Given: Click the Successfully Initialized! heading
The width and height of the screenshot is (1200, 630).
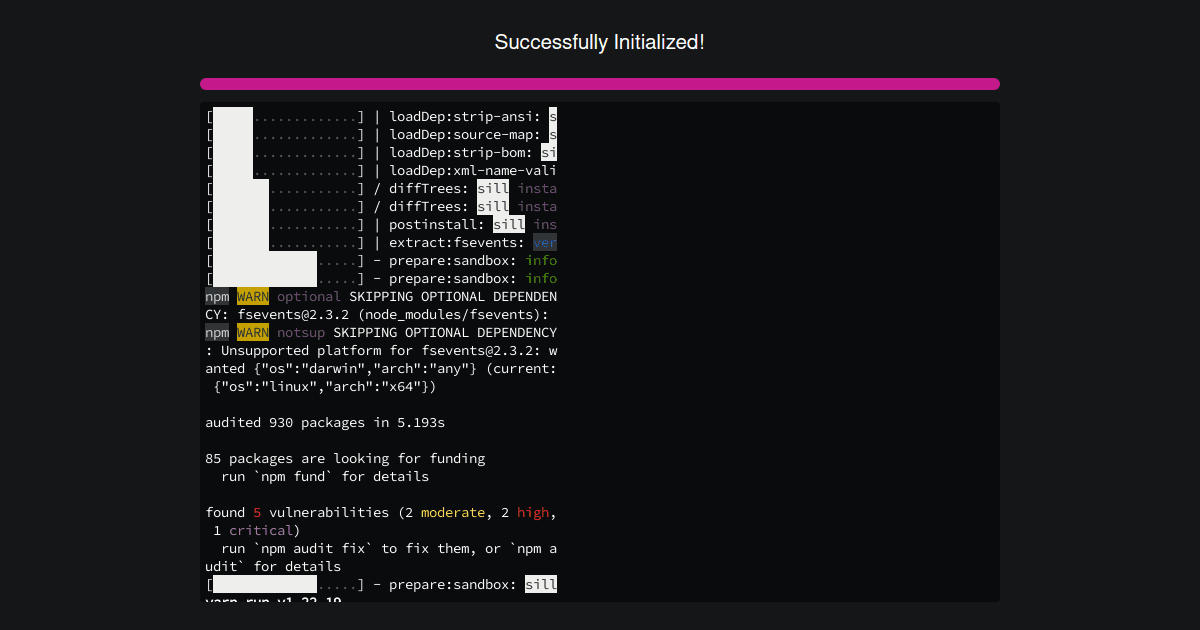Looking at the screenshot, I should tap(600, 42).
